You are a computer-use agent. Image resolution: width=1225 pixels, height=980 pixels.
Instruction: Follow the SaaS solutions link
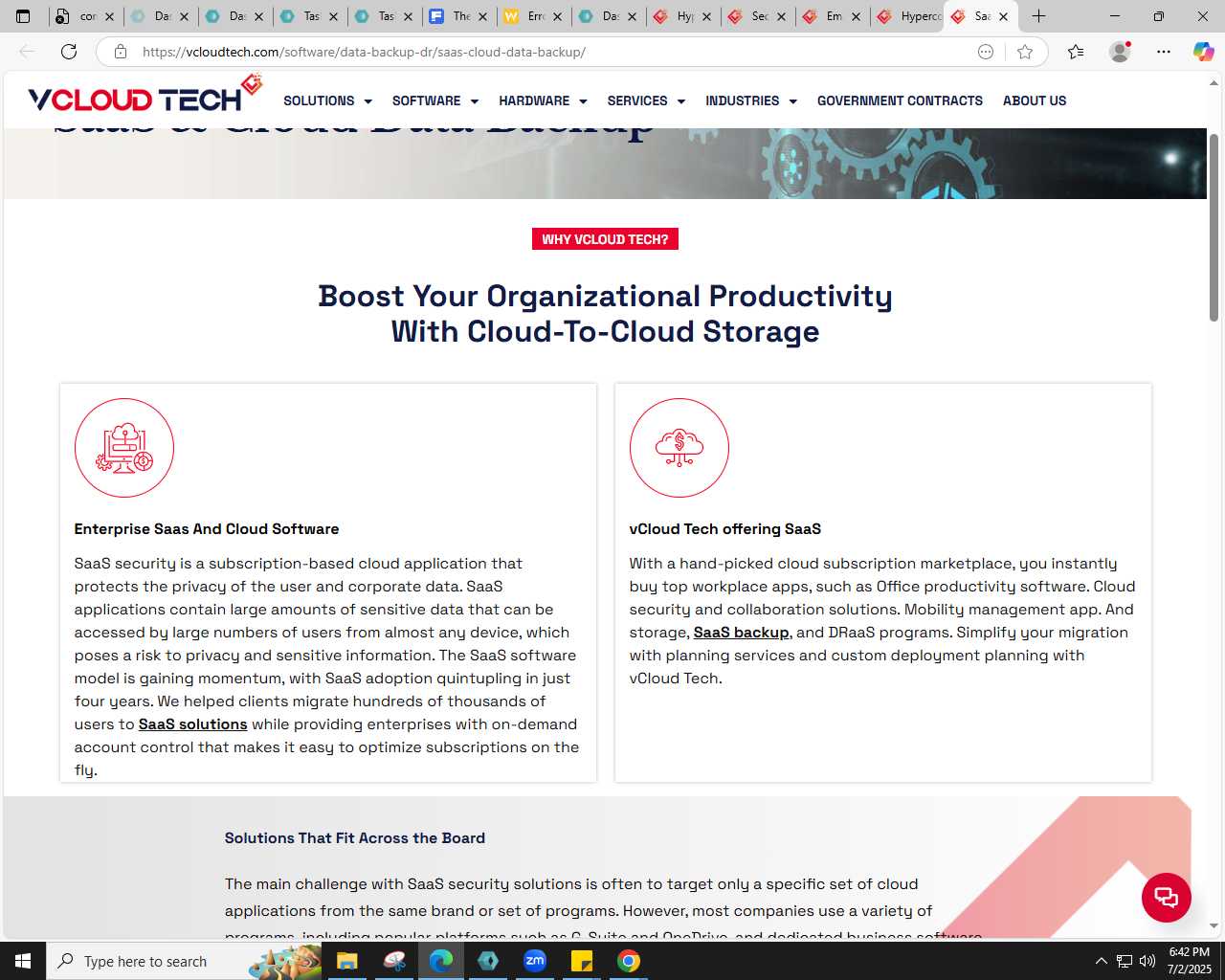click(193, 724)
